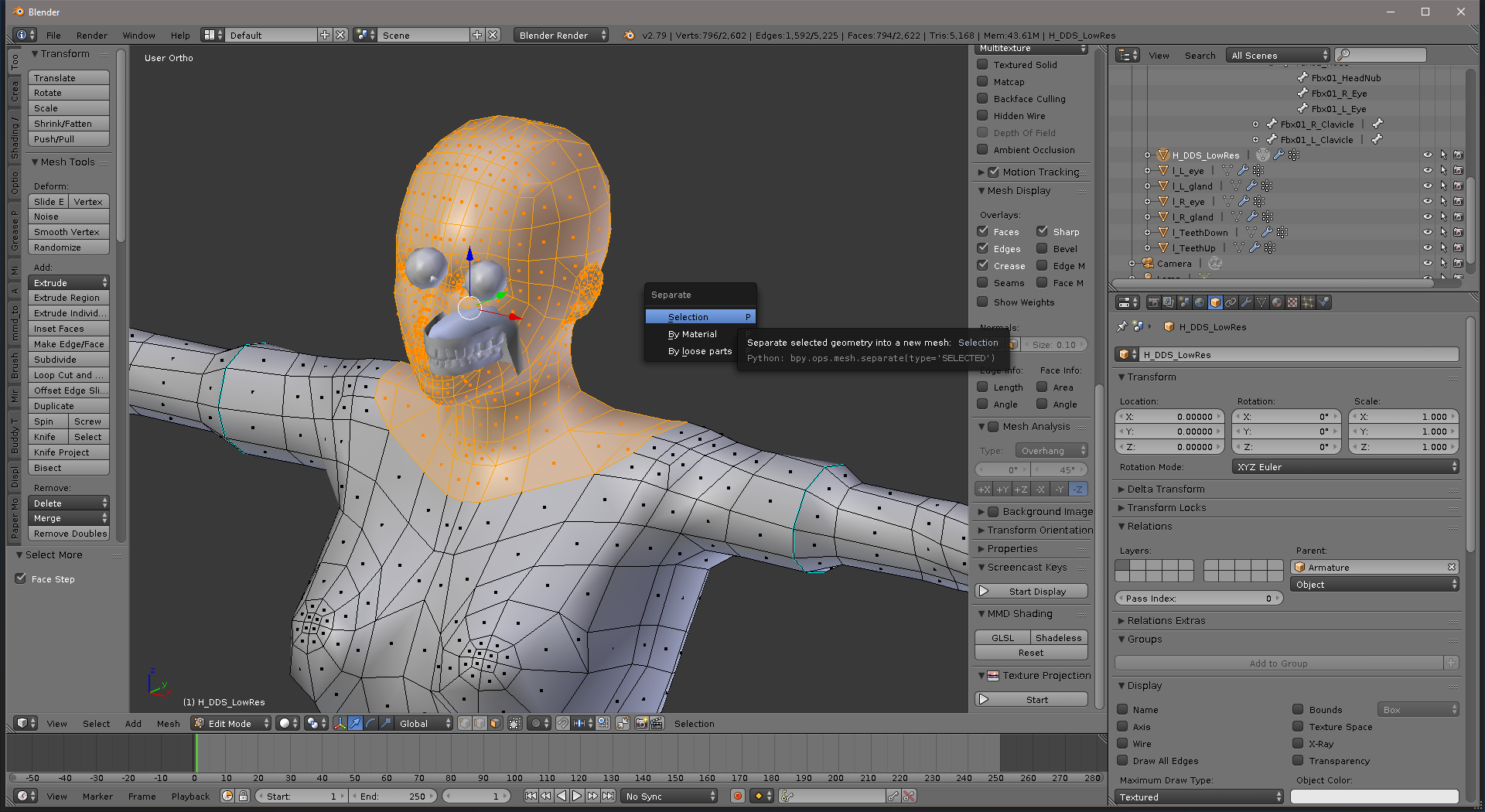The width and height of the screenshot is (1485, 812).
Task: Open the XYZ Euler rotation mode dropdown
Action: point(1345,467)
